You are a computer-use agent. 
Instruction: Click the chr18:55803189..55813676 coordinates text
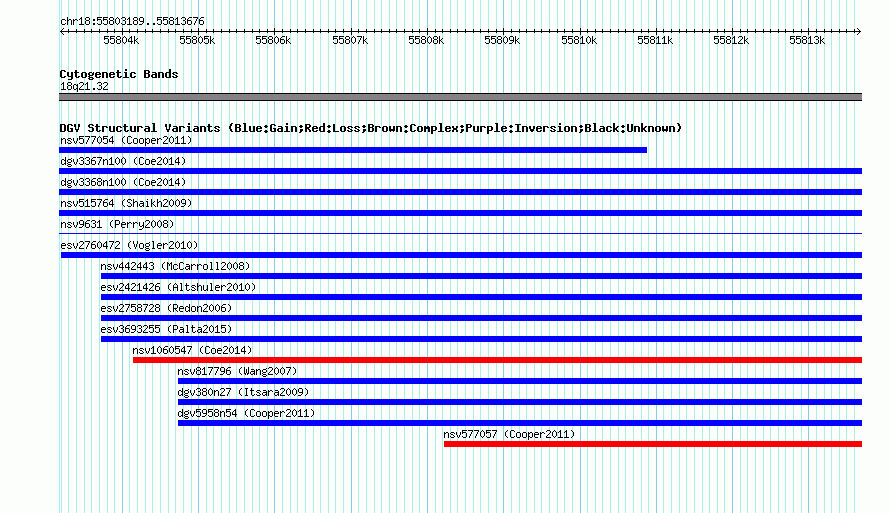pyautogui.click(x=132, y=22)
